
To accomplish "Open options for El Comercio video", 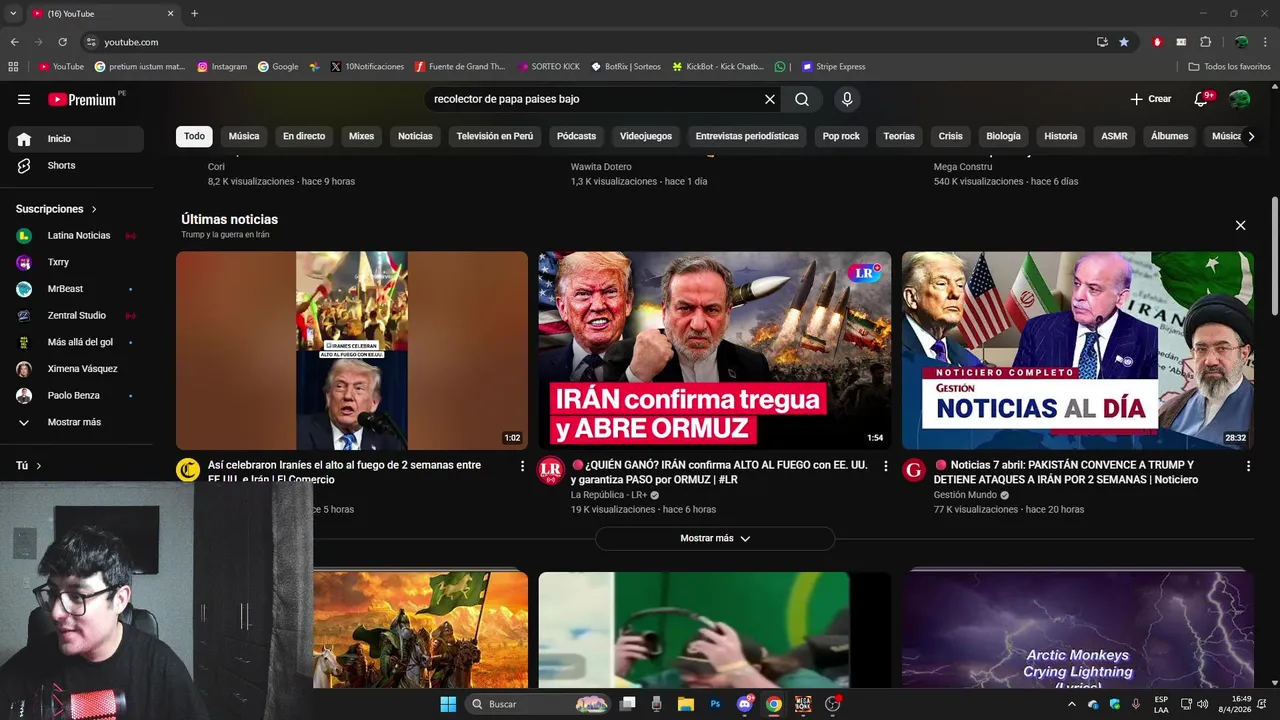I will (x=522, y=466).
